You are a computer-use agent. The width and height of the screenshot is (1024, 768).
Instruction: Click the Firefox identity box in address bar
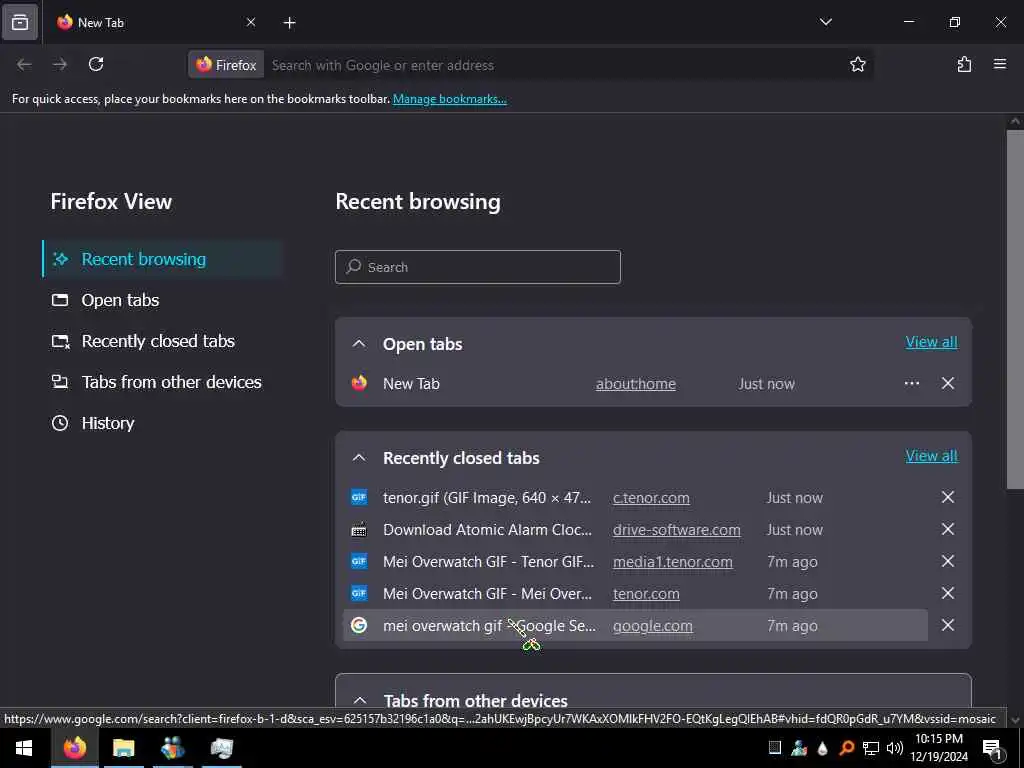(226, 65)
